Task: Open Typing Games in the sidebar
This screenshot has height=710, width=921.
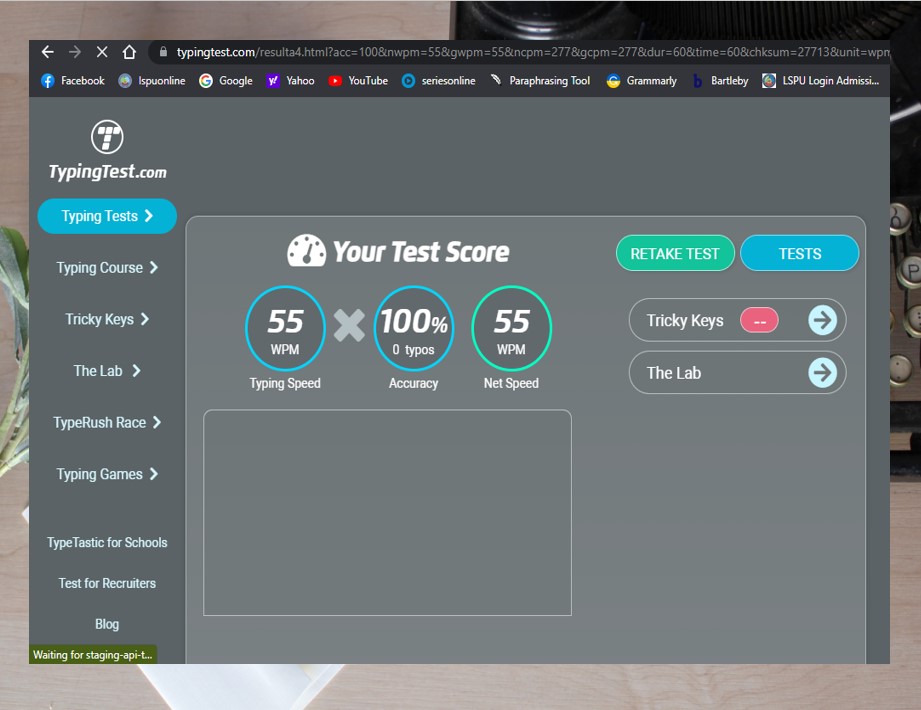Action: (x=107, y=475)
